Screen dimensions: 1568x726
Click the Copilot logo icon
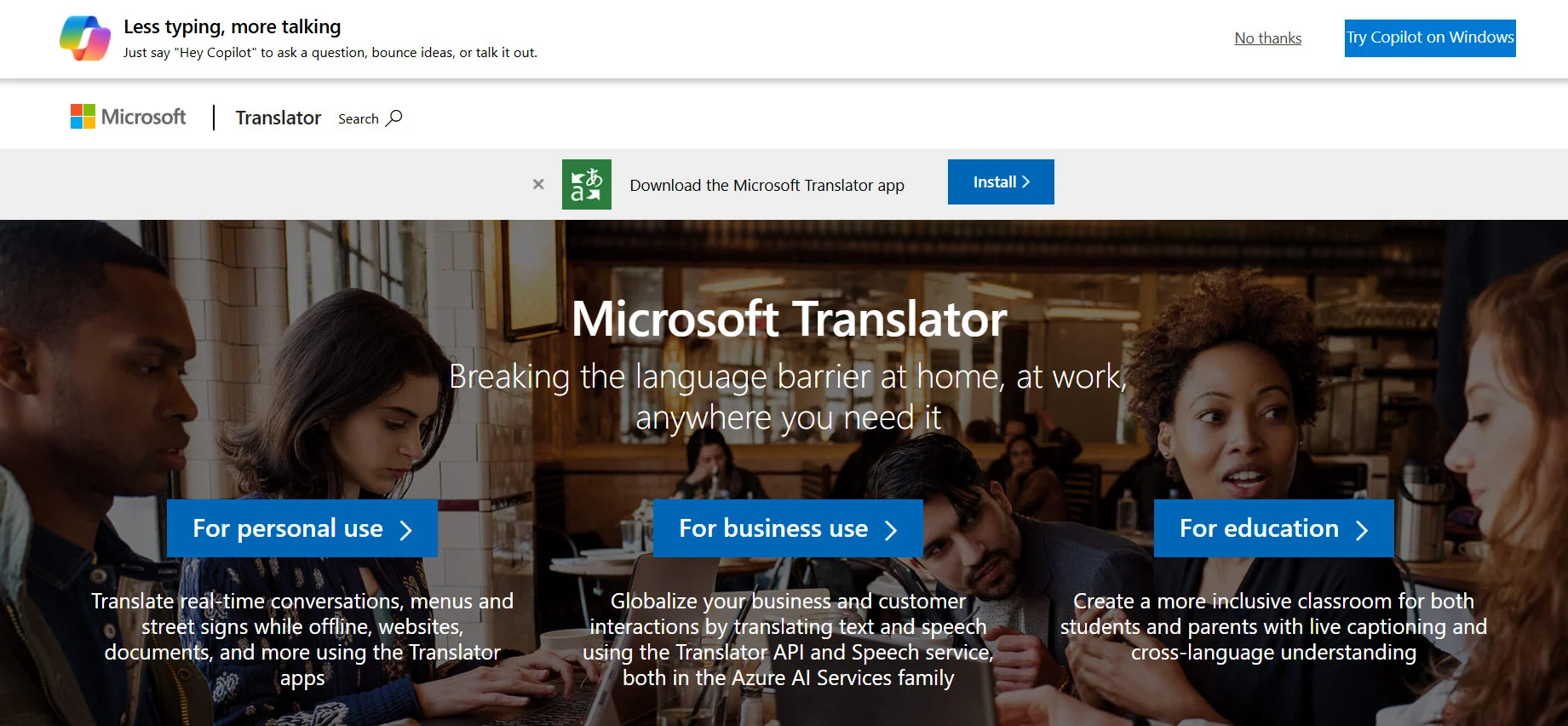pos(85,38)
